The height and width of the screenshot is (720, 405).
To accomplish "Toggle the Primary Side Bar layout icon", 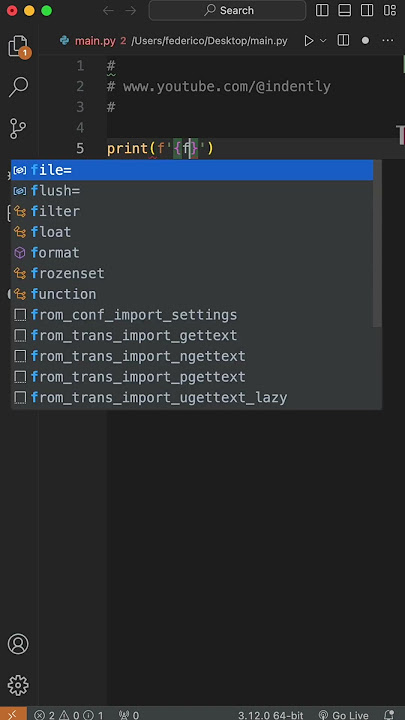I will click(322, 10).
